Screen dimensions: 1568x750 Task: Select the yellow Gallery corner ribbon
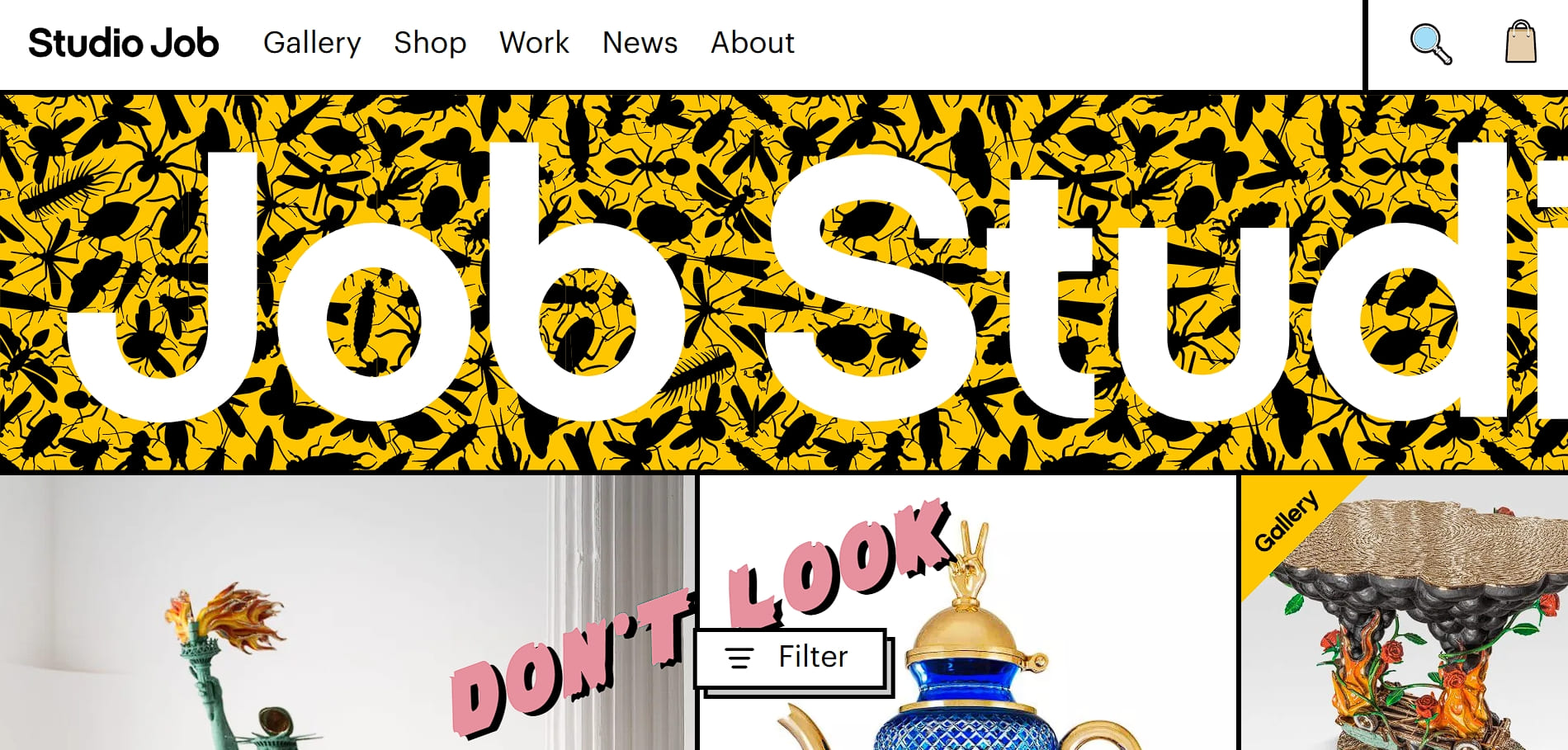coord(1287,521)
